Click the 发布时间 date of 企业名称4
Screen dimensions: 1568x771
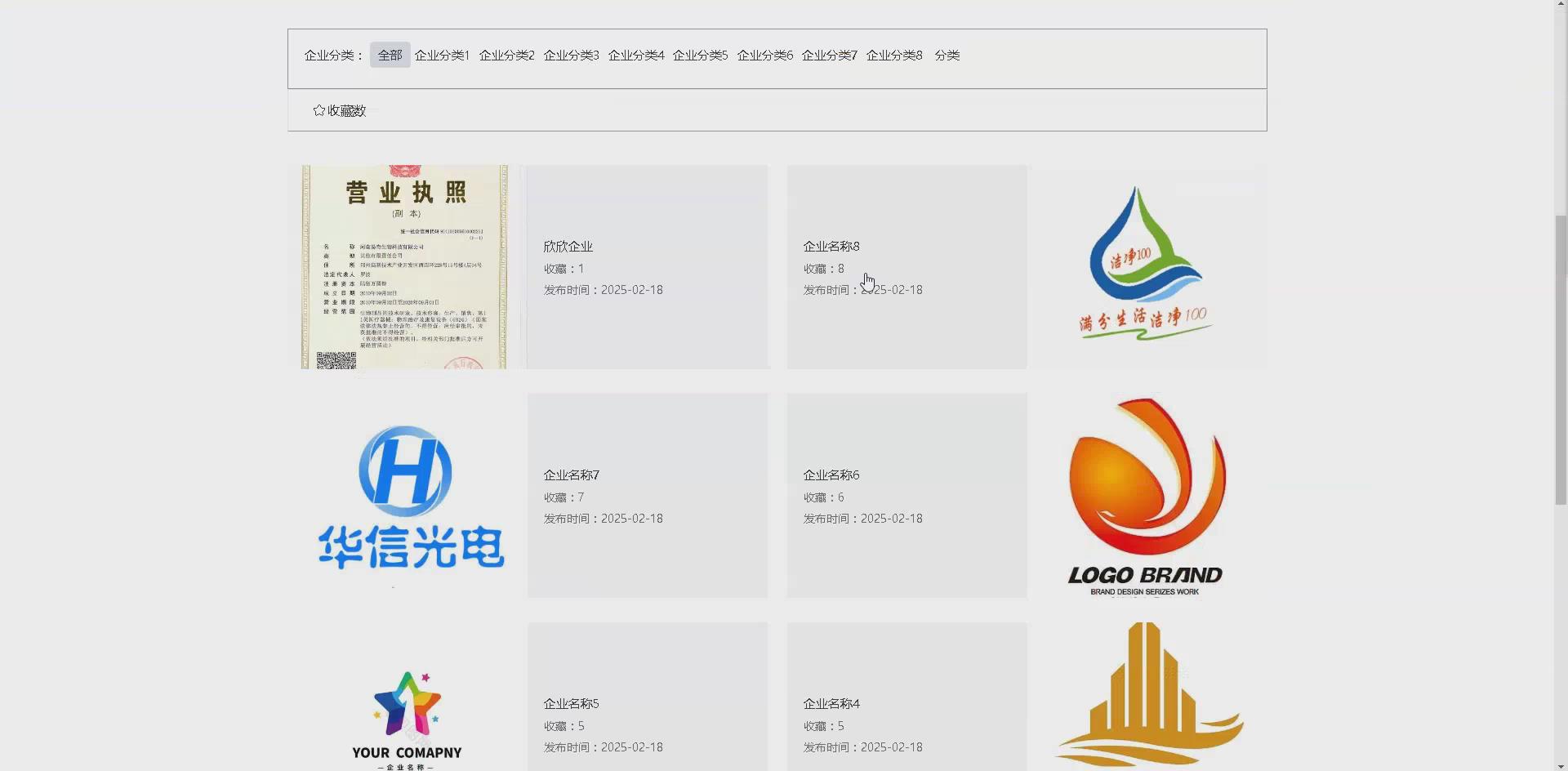pos(862,746)
